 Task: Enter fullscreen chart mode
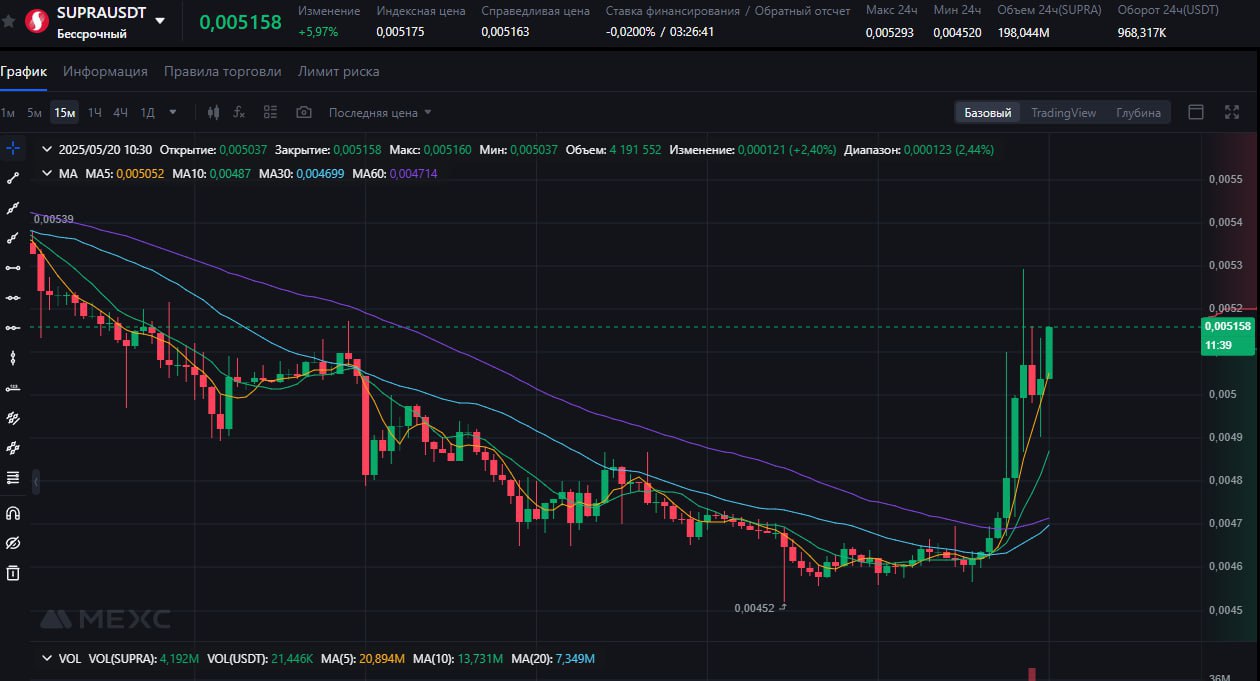tap(1232, 112)
